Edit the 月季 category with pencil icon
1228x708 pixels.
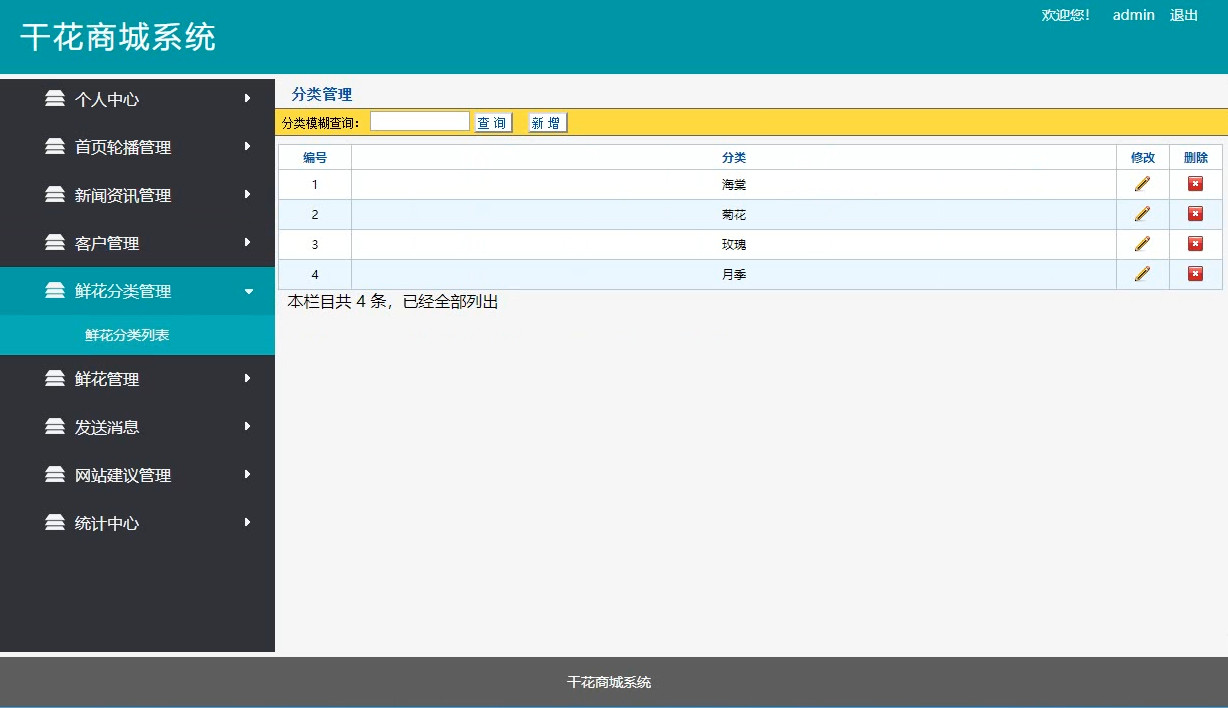point(1142,274)
